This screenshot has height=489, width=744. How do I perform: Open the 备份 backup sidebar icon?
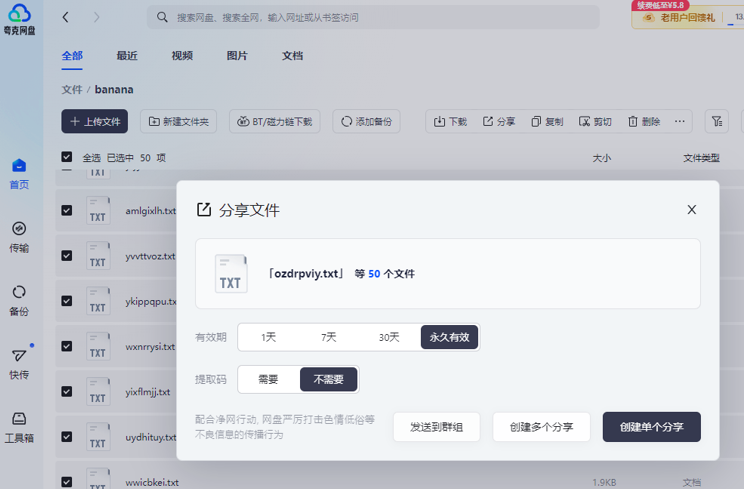pyautogui.click(x=19, y=301)
